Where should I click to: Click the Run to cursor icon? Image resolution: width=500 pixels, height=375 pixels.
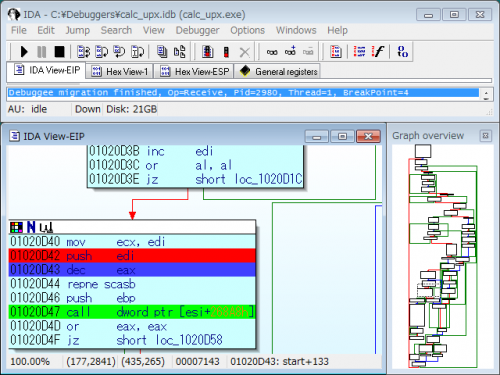tap(137, 52)
